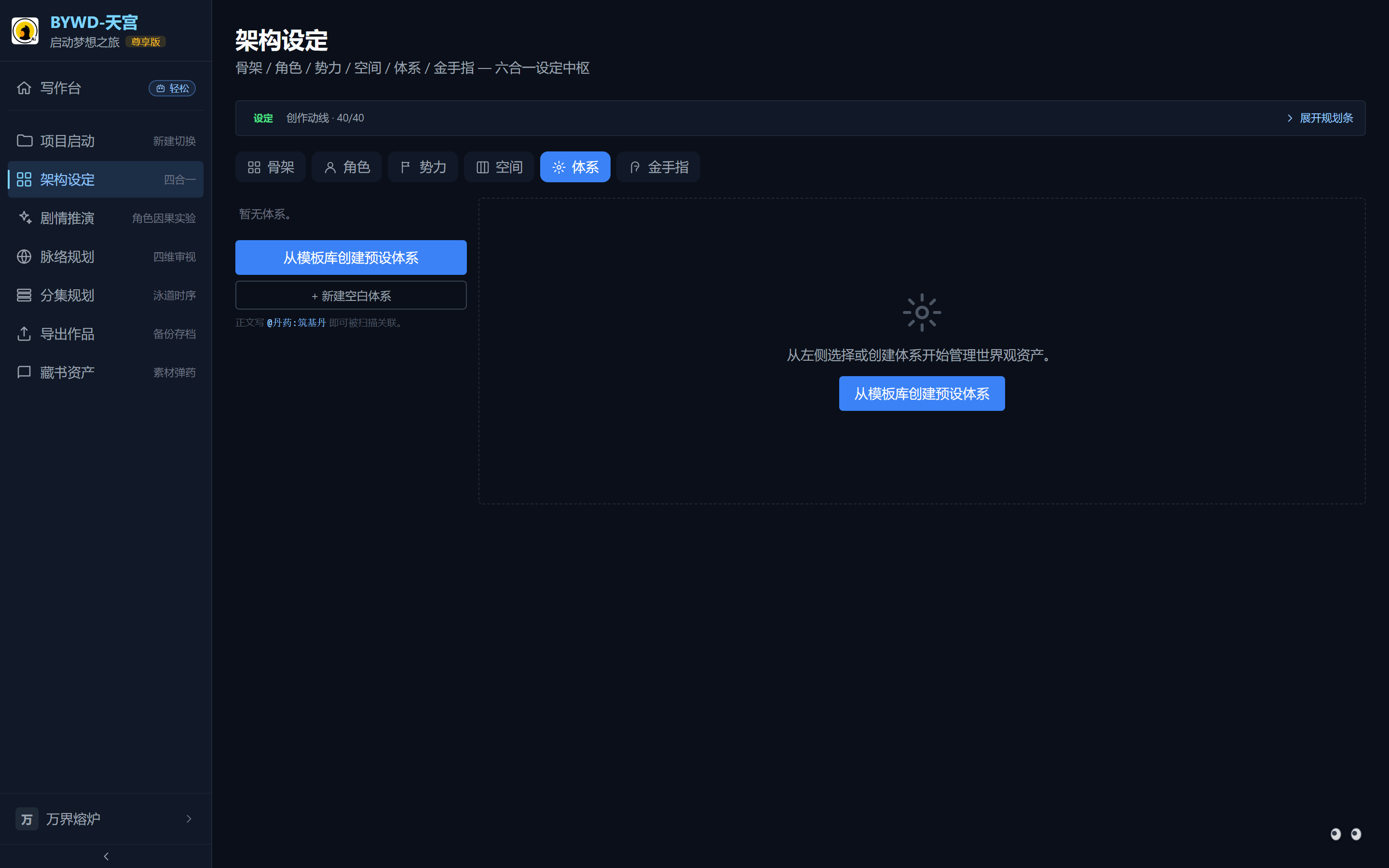Screen dimensions: 1389x868
Task: Click the home icon beside 写作台
Action: (x=24, y=88)
